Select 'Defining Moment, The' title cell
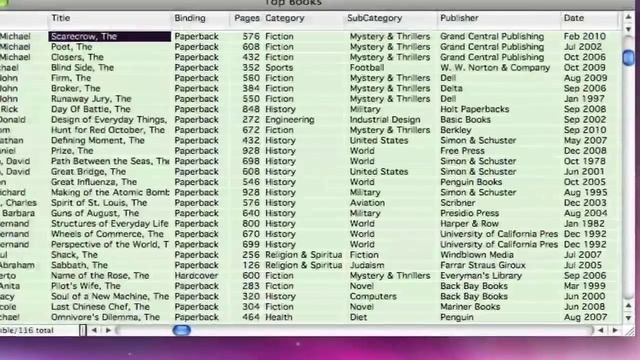 [109, 140]
